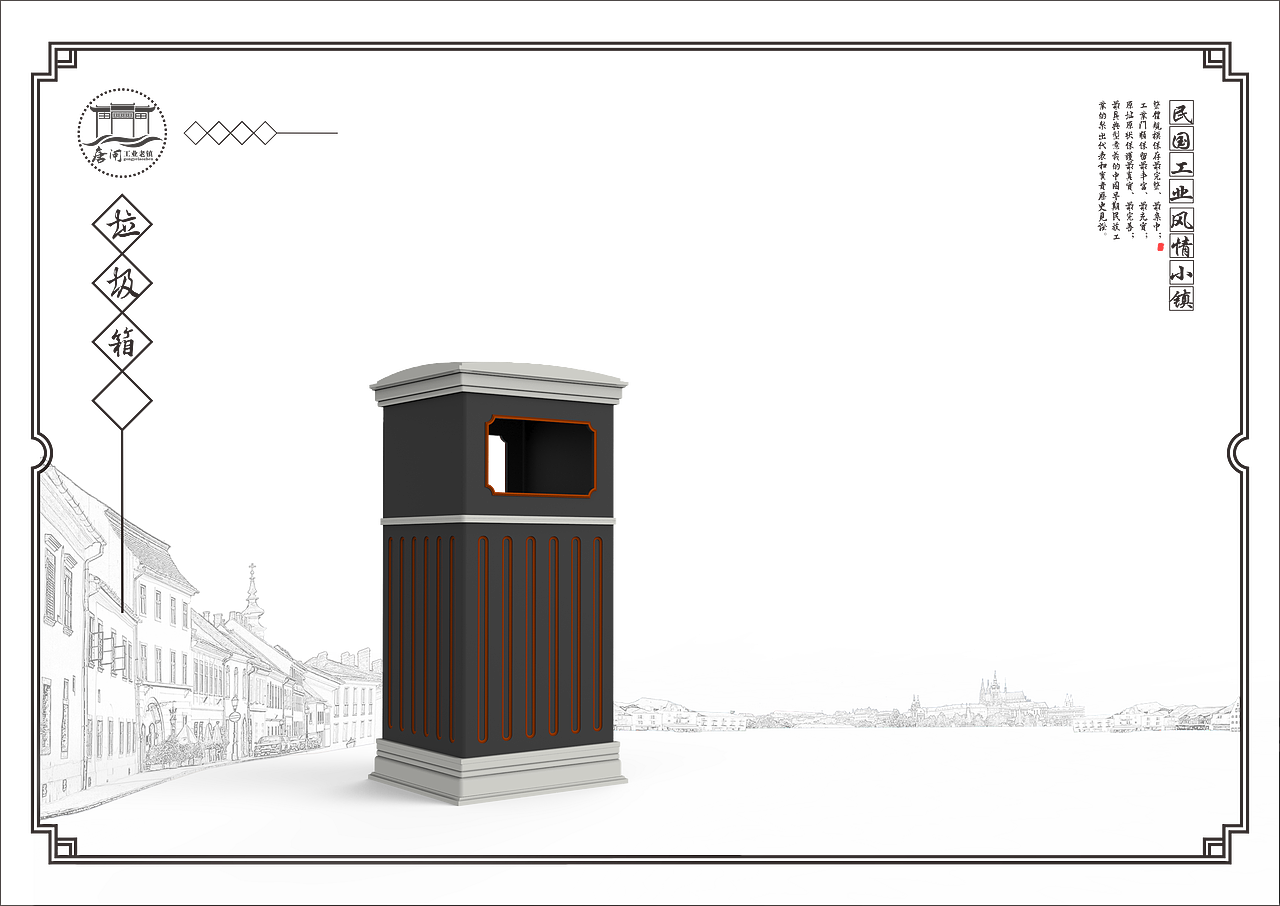1280x906 pixels.
Task: Click the round gate logo emblem
Action: click(122, 133)
